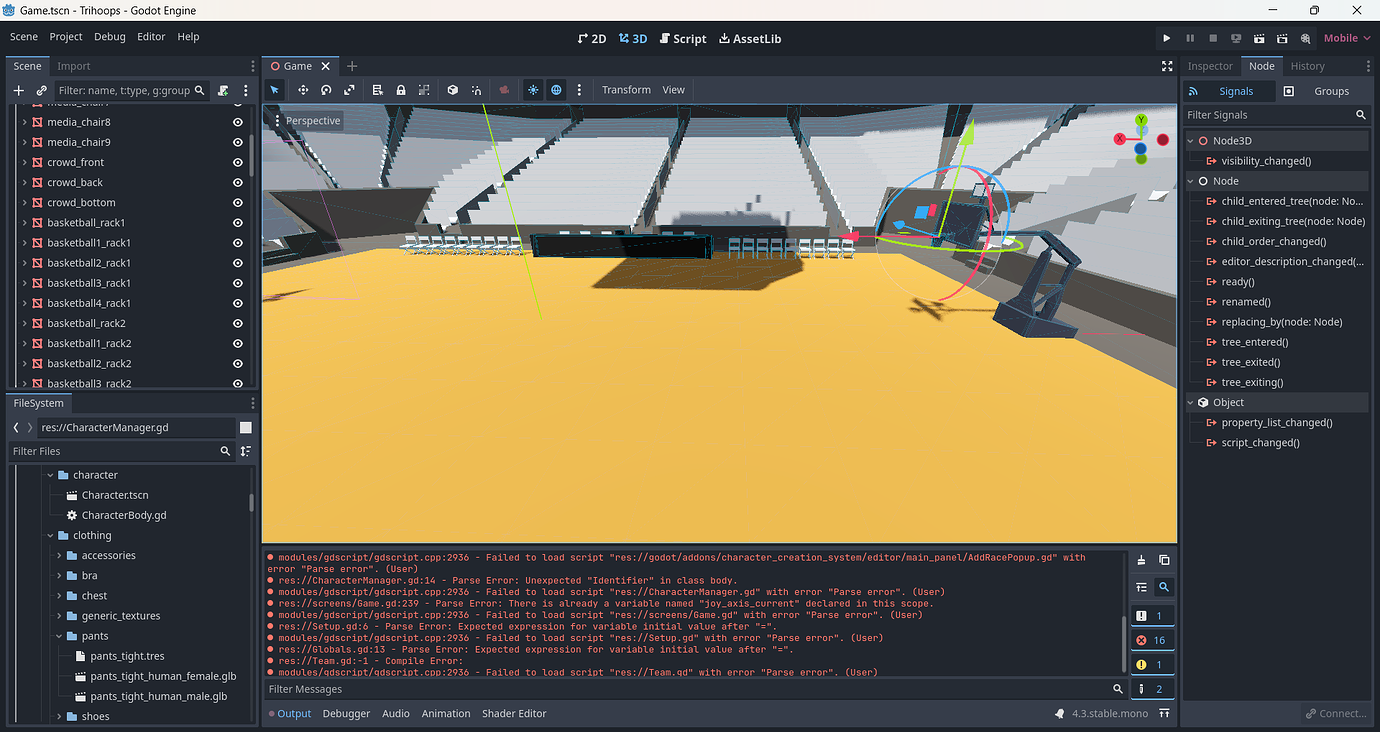Hide the crowd_front node
The image size is (1380, 732).
click(x=238, y=162)
